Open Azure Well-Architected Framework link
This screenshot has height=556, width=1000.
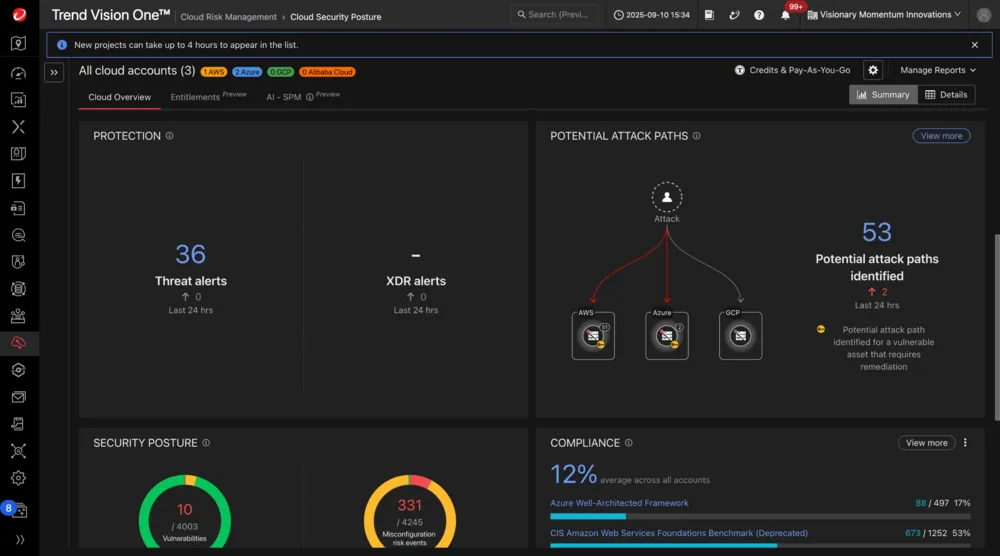[x=619, y=503]
